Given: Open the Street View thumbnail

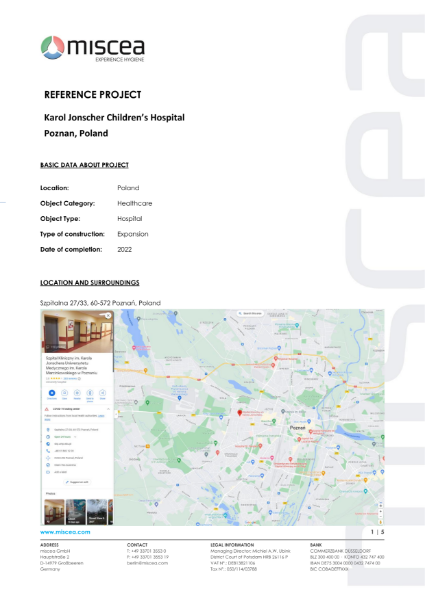Looking at the screenshot, I should pyautogui.click(x=97, y=512).
